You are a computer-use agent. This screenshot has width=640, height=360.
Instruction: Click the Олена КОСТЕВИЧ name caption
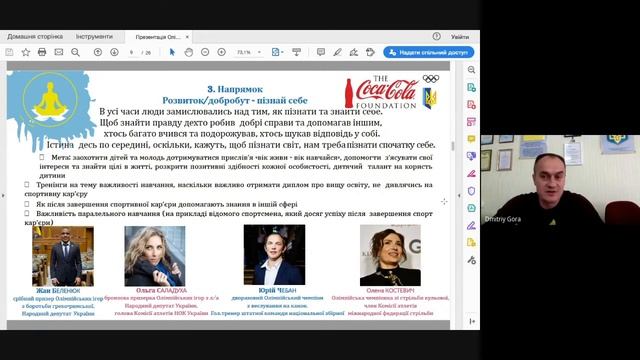(x=390, y=291)
